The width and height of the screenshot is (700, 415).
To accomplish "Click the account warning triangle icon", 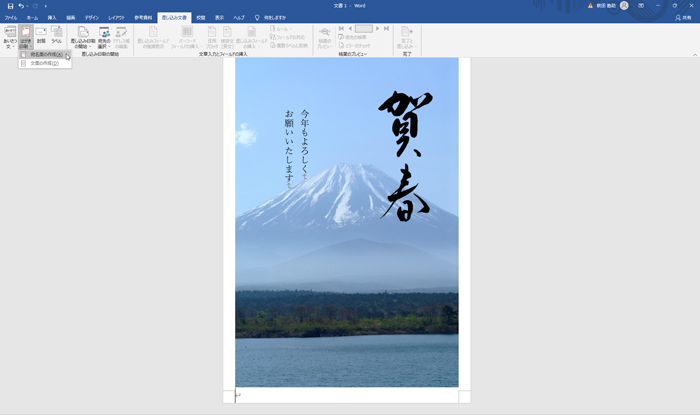I will coord(590,6).
